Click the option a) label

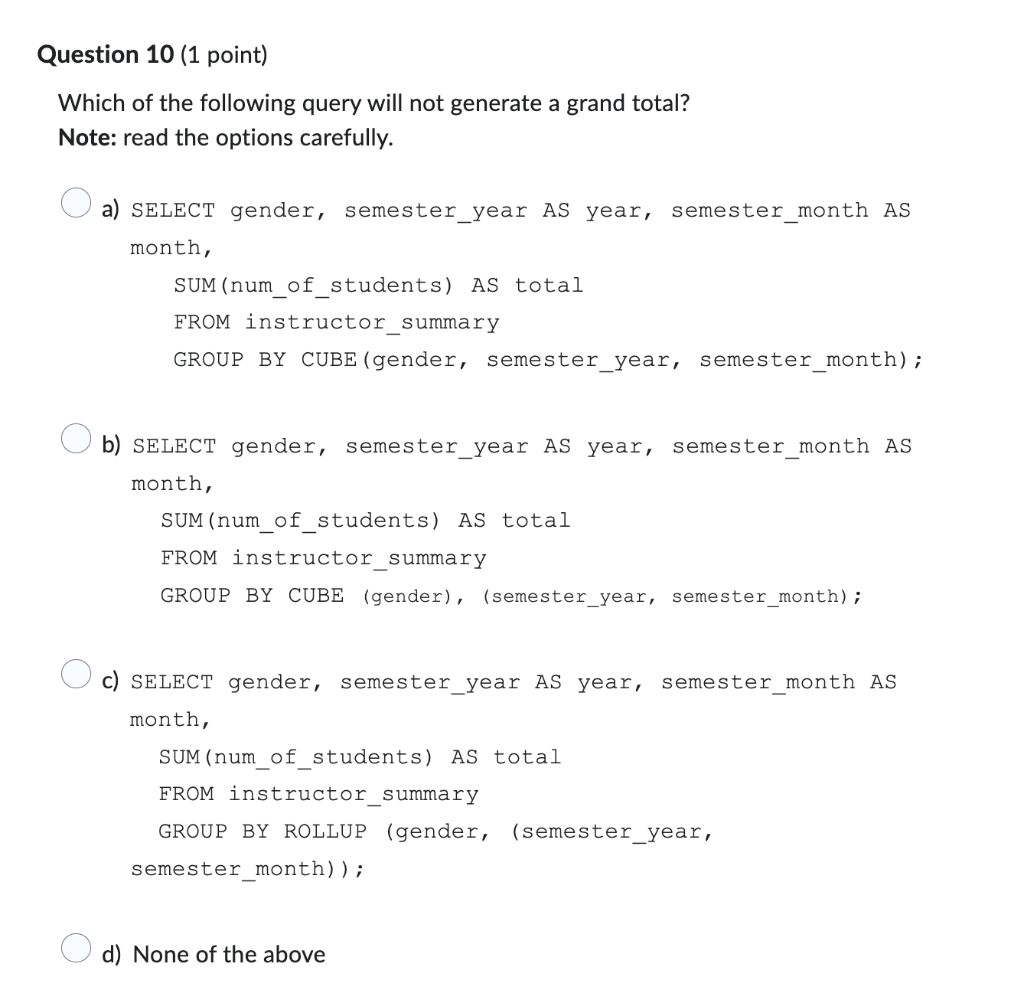(x=109, y=210)
